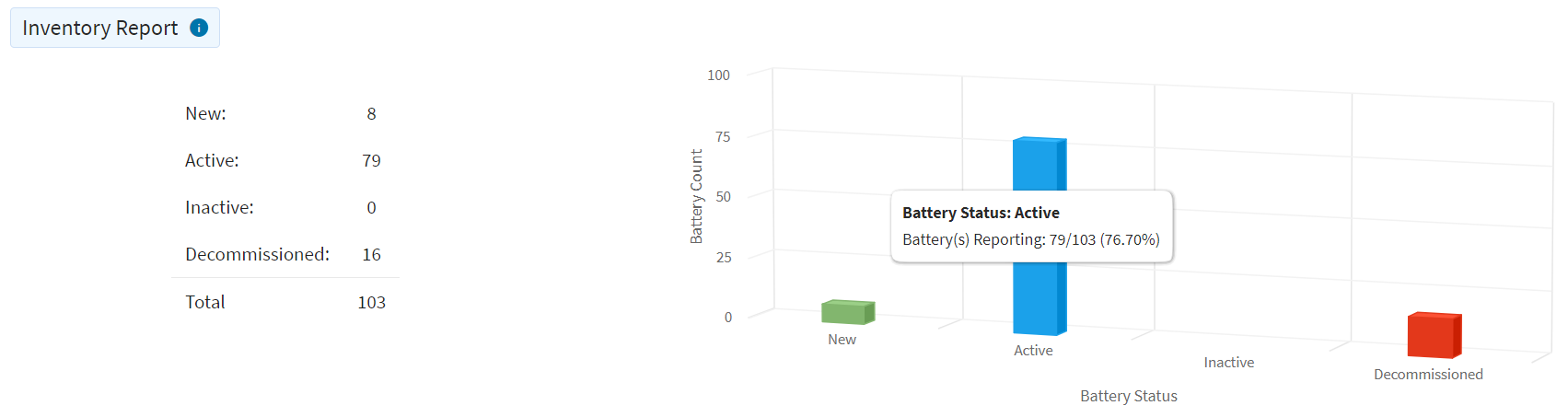The height and width of the screenshot is (417, 1568).
Task: Click the info icon beside Inventory Report
Action: (199, 28)
